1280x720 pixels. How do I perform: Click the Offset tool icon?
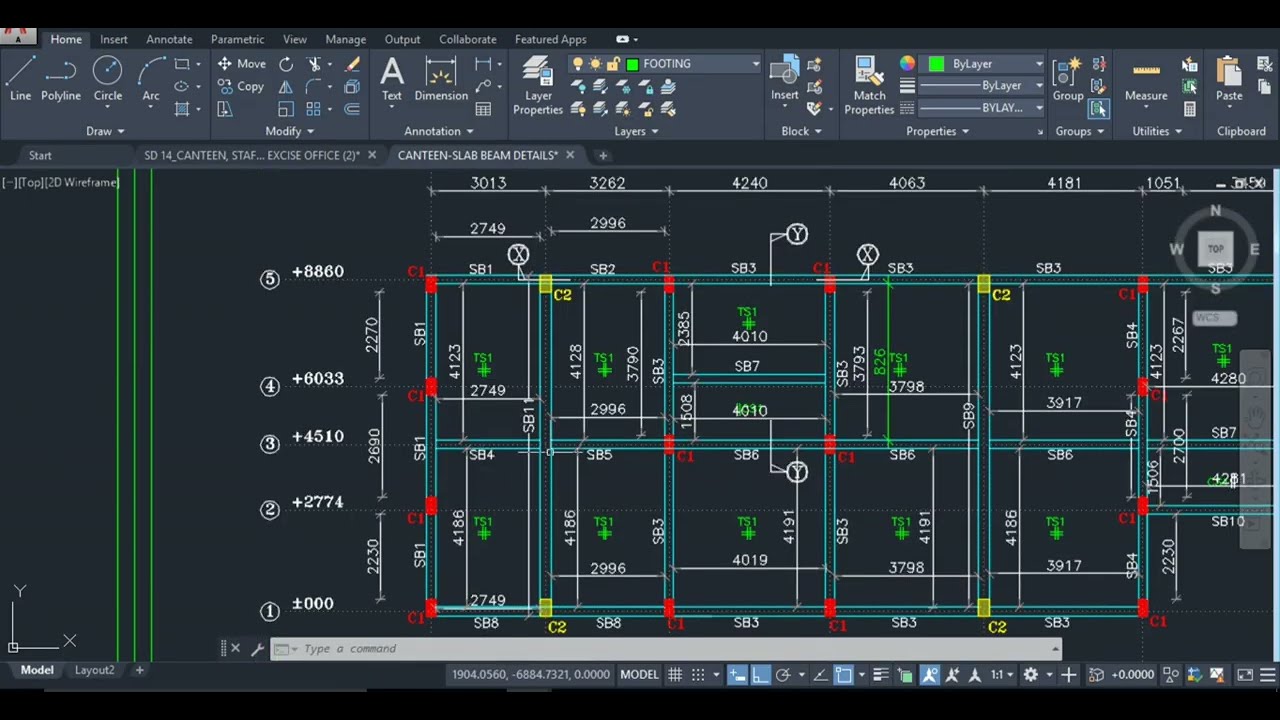352,109
